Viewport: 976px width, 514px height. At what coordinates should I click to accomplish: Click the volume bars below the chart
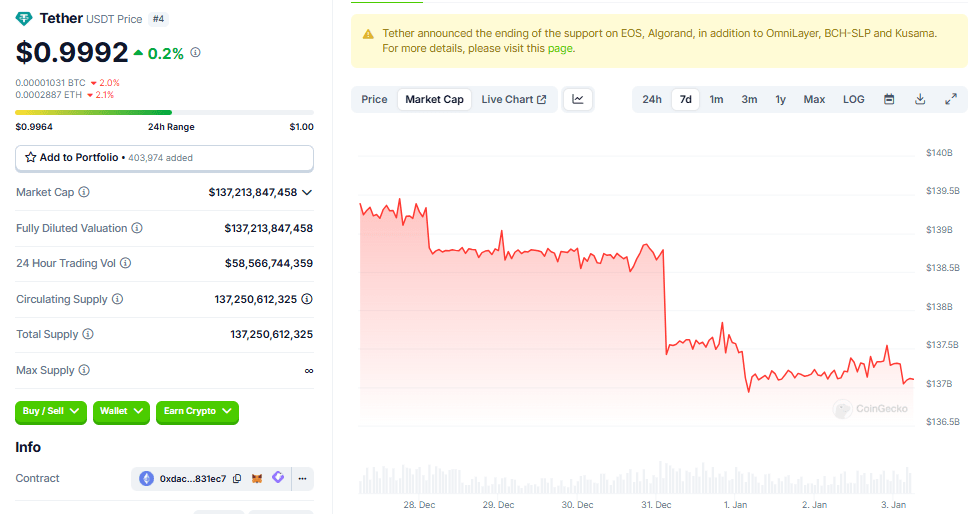[x=636, y=478]
